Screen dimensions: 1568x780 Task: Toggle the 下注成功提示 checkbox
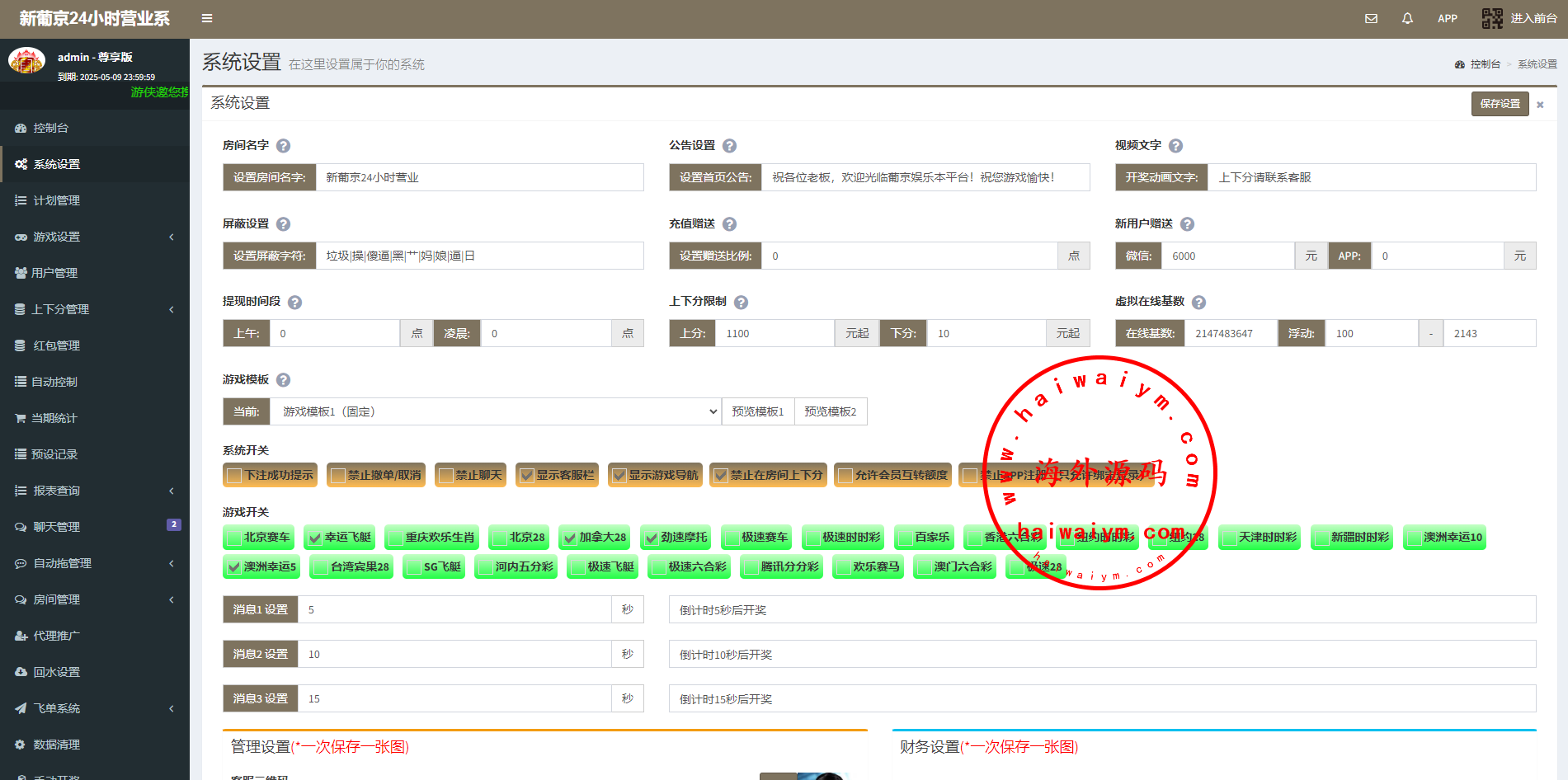click(235, 476)
